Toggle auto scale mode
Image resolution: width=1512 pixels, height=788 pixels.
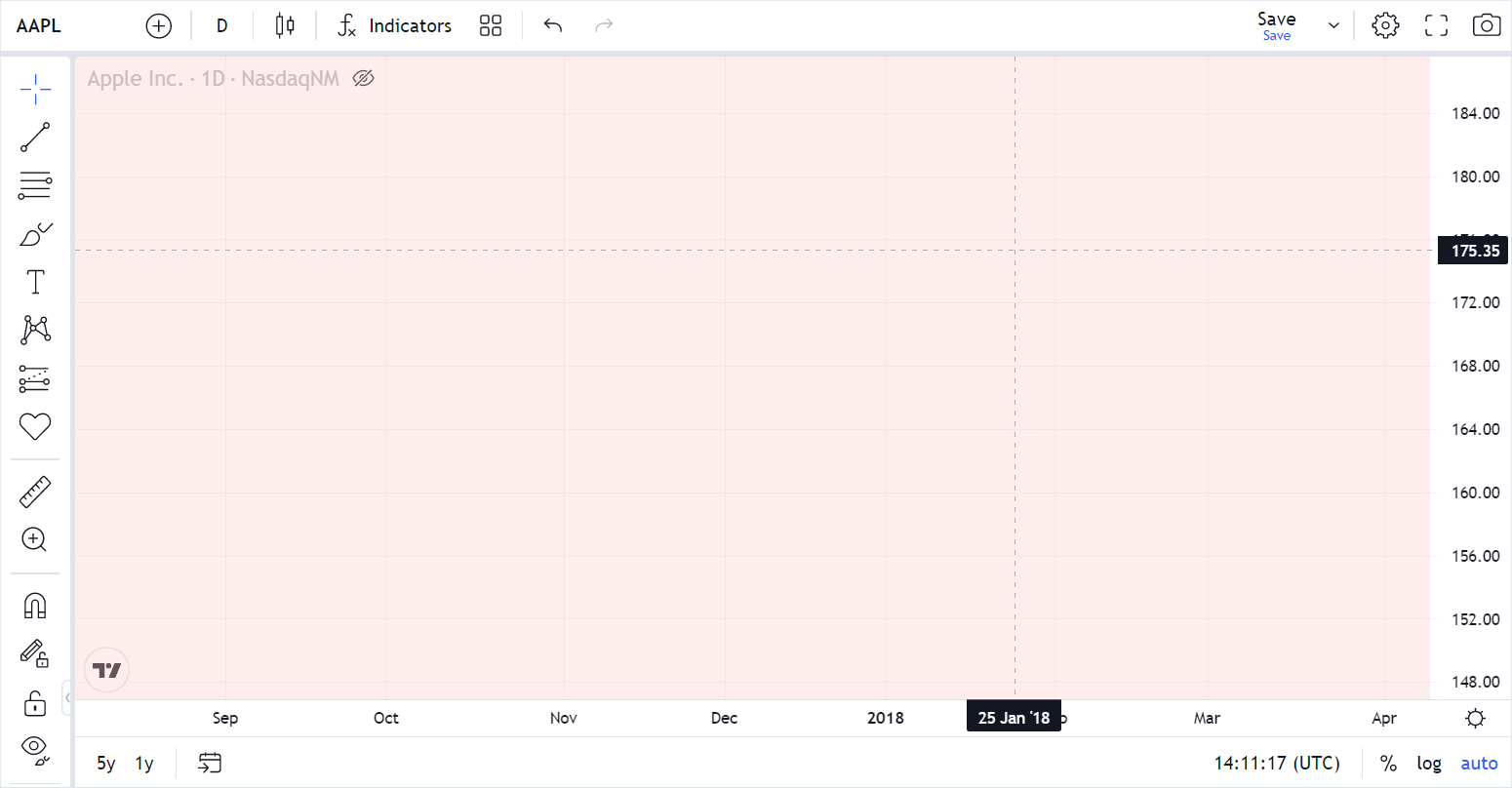(1479, 764)
